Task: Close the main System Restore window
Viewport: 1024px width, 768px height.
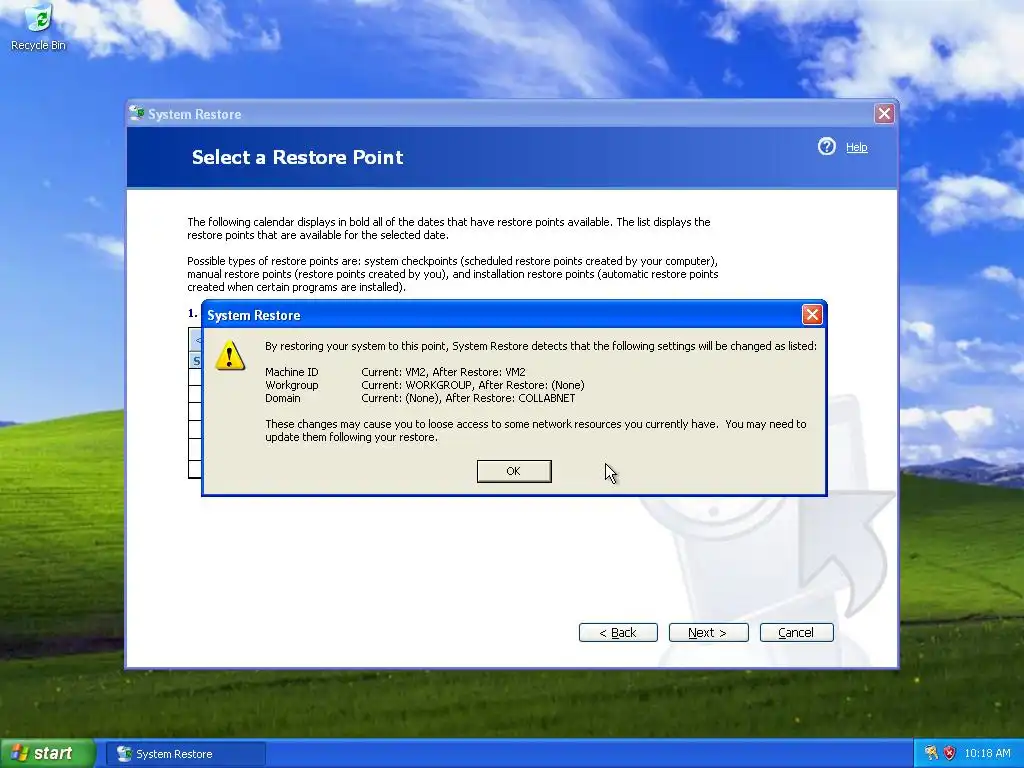Action: (x=884, y=114)
